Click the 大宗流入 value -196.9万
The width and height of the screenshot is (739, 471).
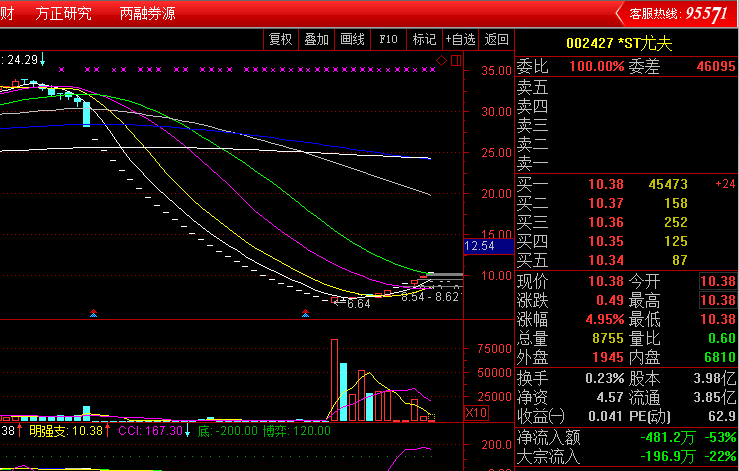pos(668,457)
